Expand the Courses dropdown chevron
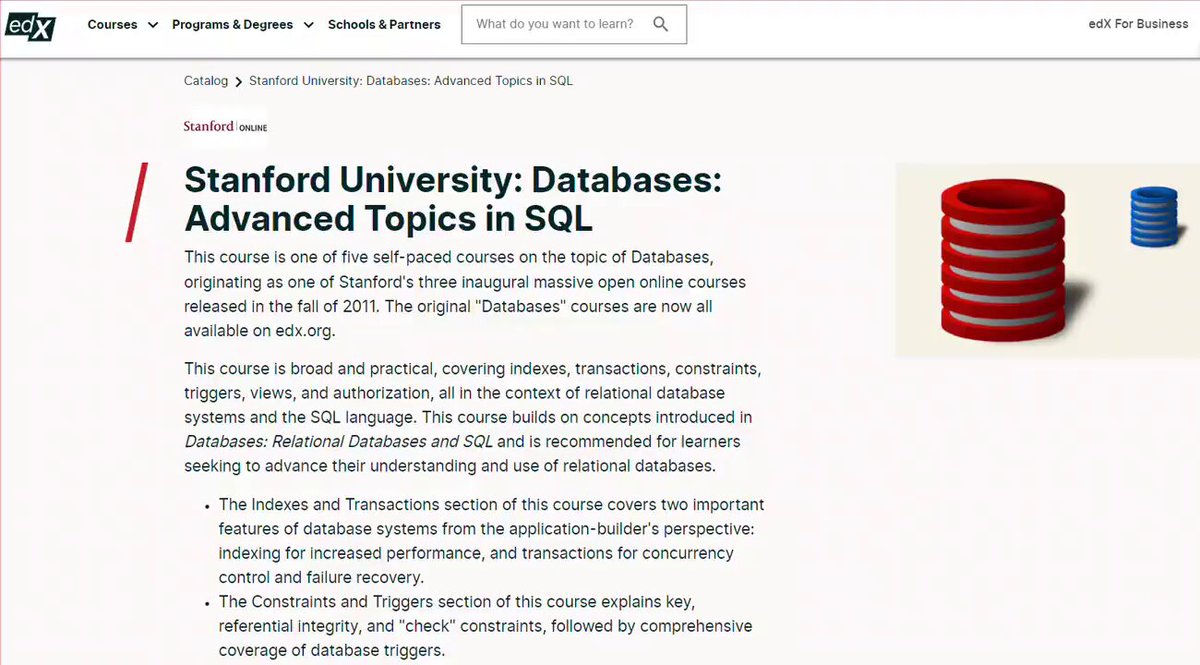This screenshot has width=1200, height=665. pos(153,25)
